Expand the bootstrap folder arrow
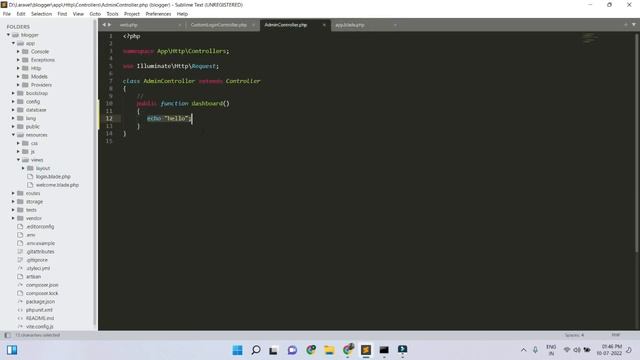 pyautogui.click(x=13, y=93)
